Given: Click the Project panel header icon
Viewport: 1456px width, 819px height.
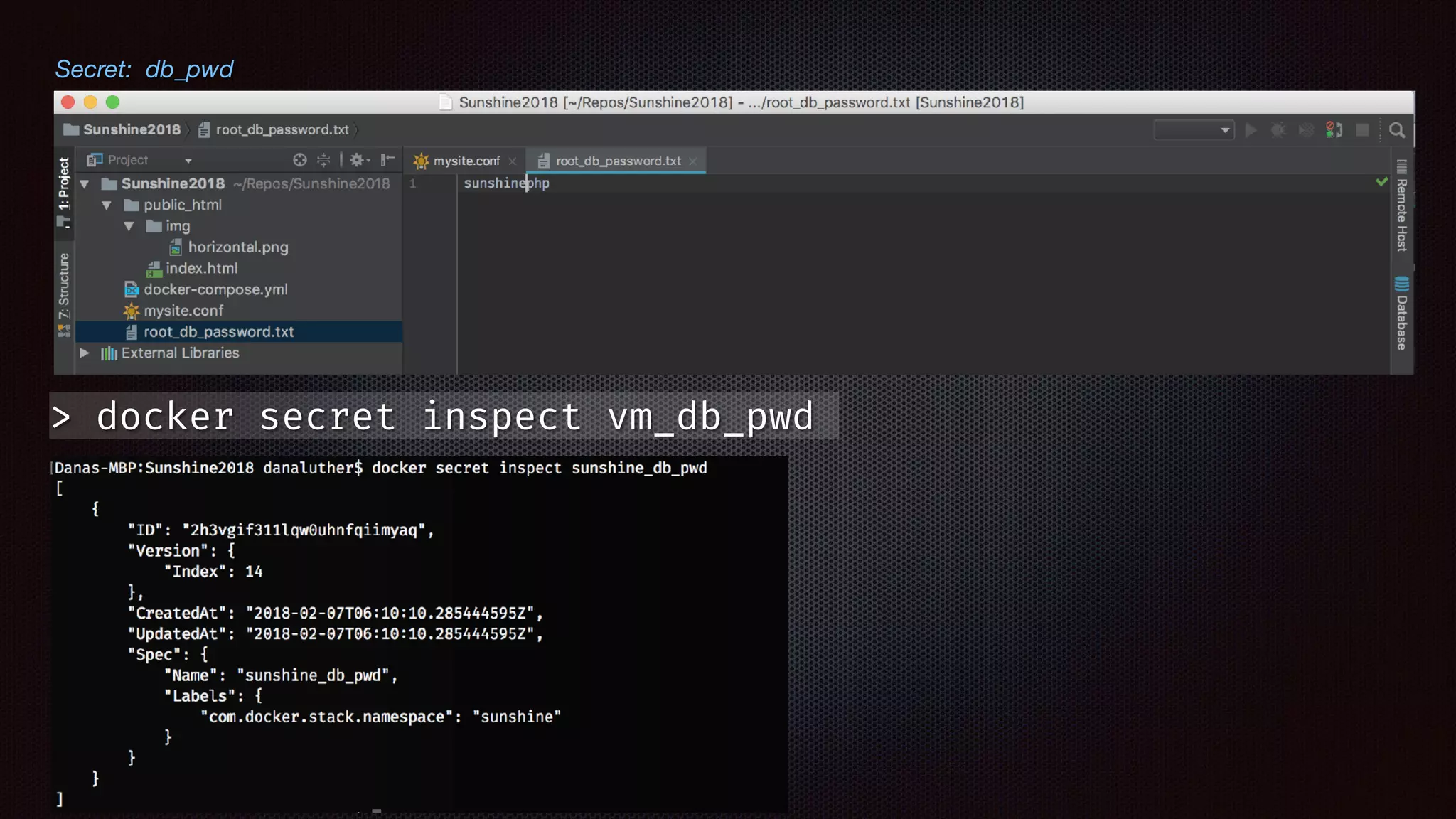Looking at the screenshot, I should click(95, 160).
